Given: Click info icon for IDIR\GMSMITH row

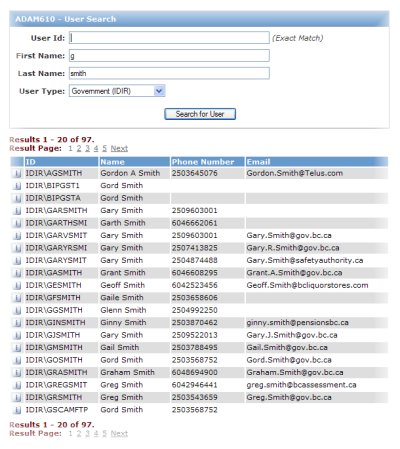Looking at the screenshot, I should (x=17, y=348).
